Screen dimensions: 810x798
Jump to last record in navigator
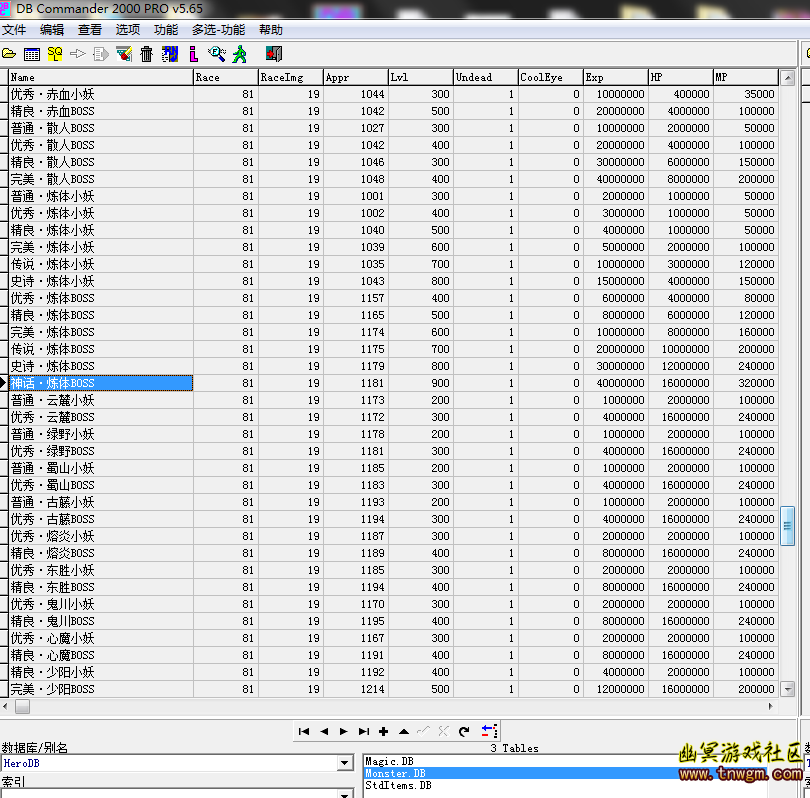pos(364,731)
